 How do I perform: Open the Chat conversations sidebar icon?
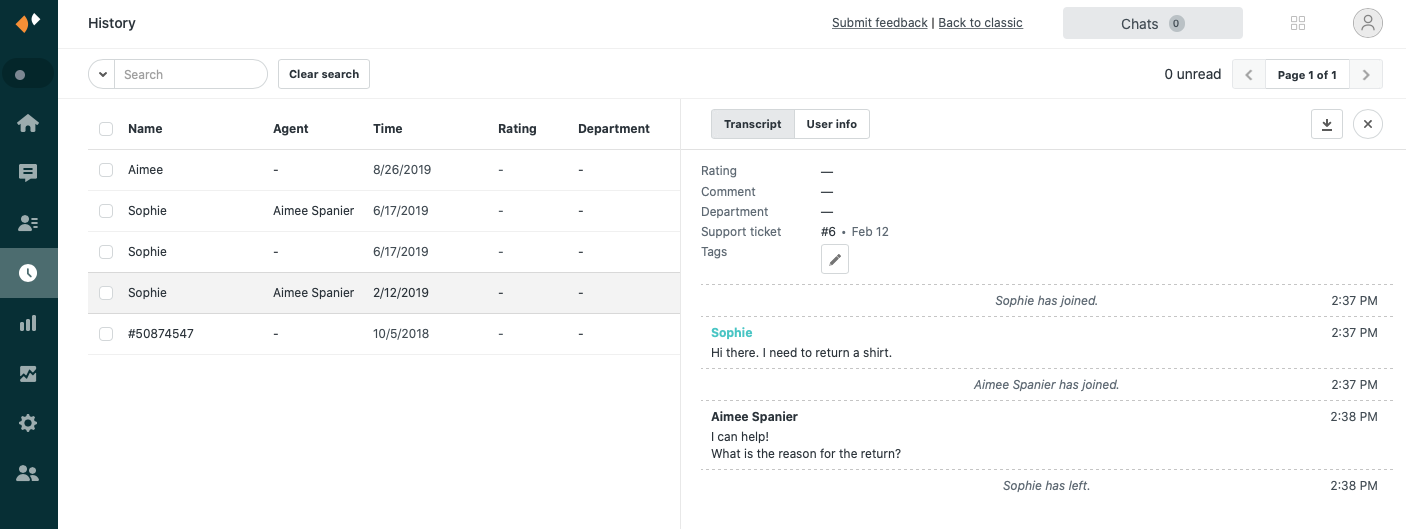28,173
